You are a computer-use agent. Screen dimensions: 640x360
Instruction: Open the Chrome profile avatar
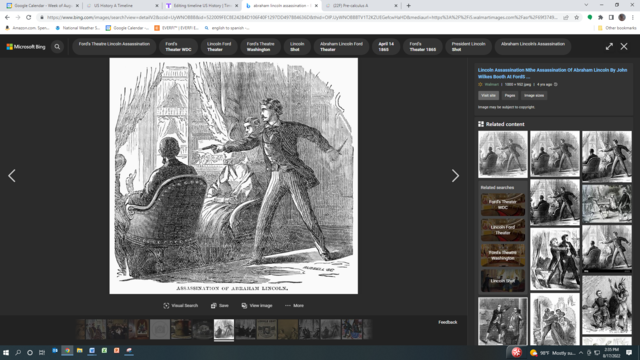click(622, 17)
